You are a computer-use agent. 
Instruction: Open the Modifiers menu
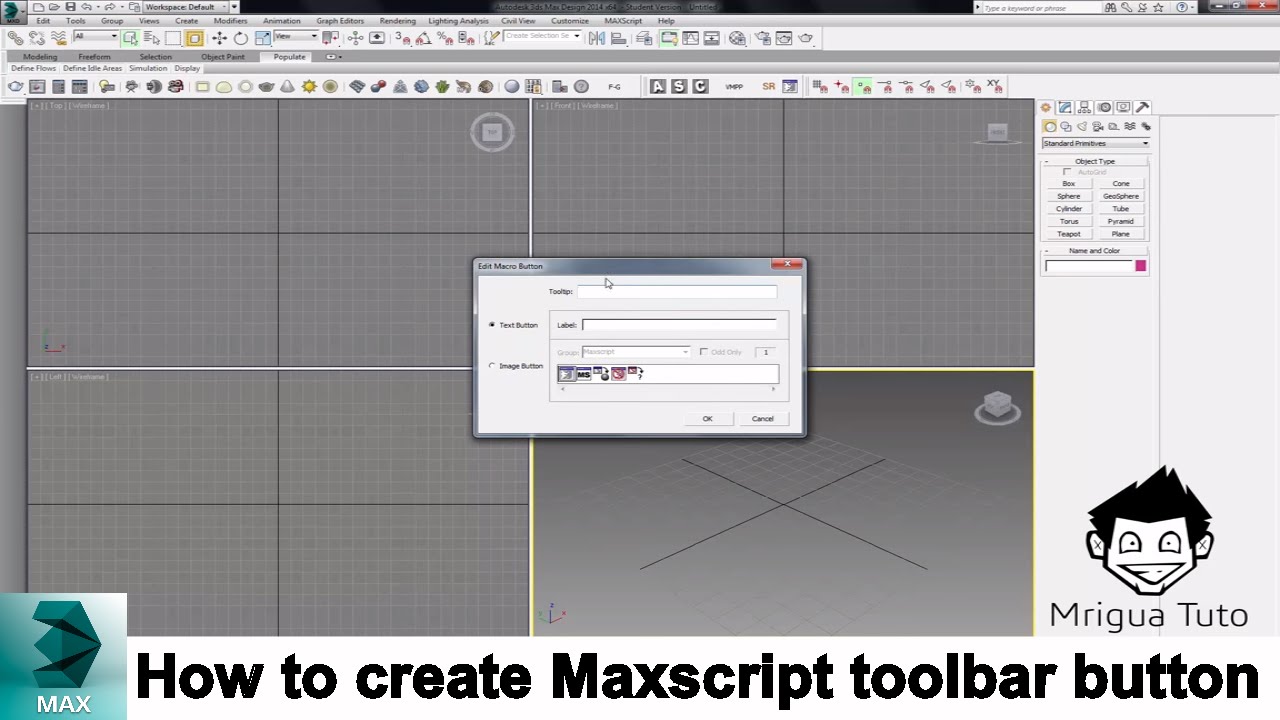(x=231, y=21)
